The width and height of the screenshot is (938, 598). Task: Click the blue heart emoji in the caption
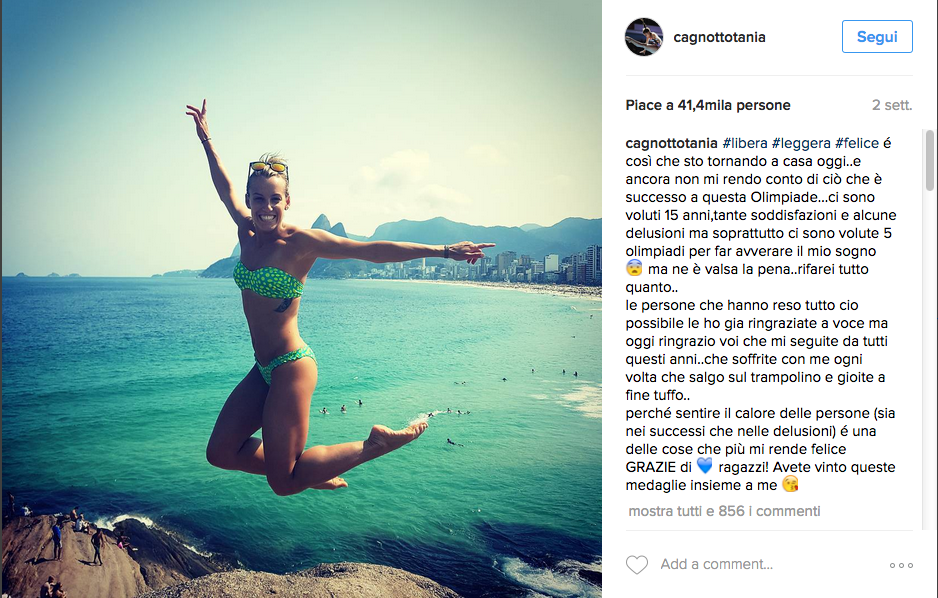point(705,466)
